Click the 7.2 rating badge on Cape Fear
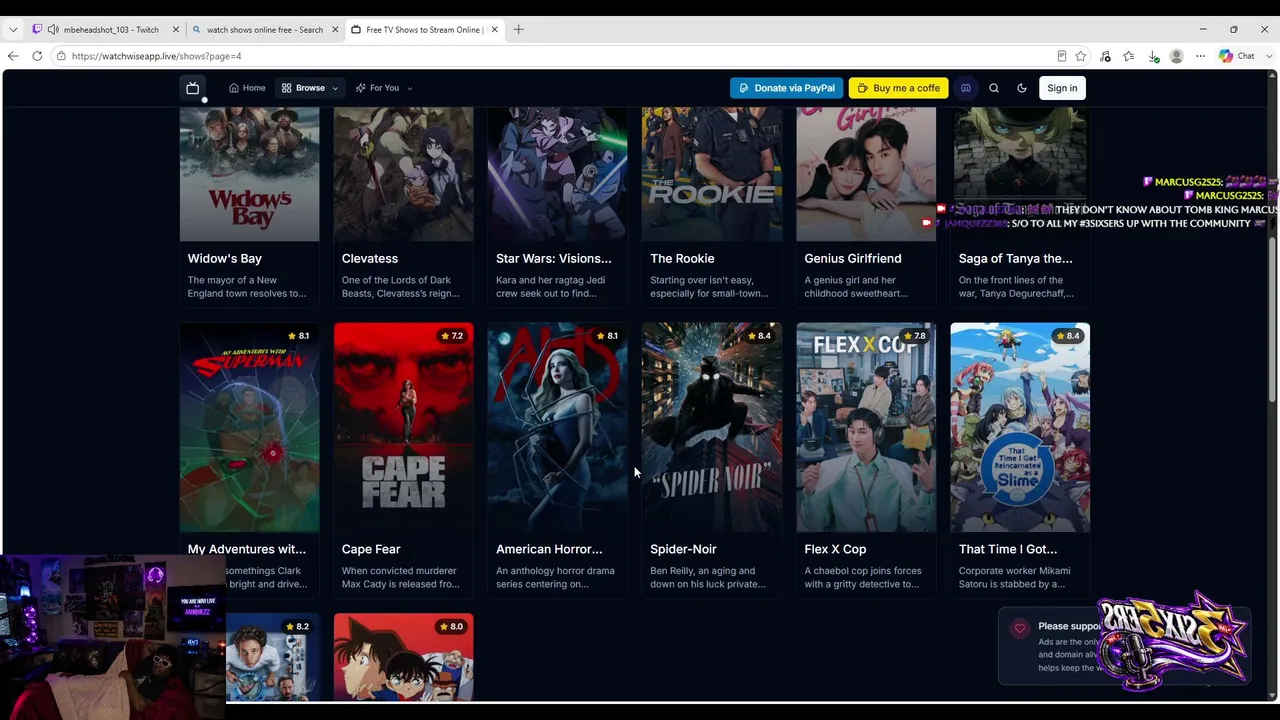The image size is (1280, 720). point(451,336)
